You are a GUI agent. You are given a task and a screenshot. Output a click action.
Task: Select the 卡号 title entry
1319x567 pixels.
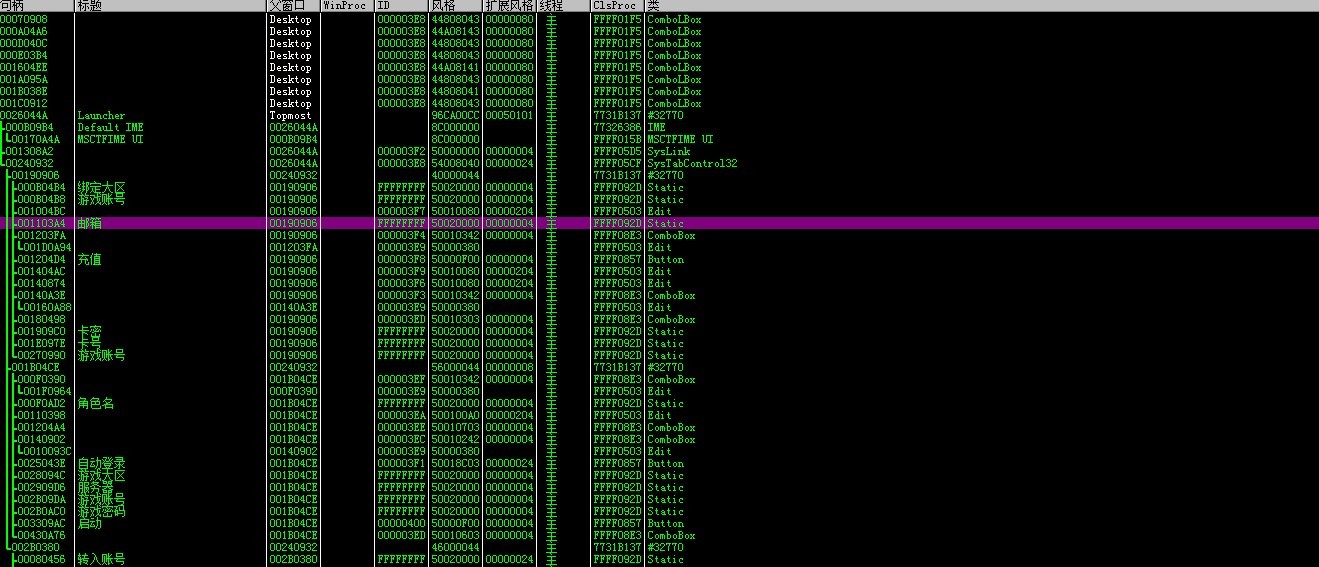pos(89,344)
